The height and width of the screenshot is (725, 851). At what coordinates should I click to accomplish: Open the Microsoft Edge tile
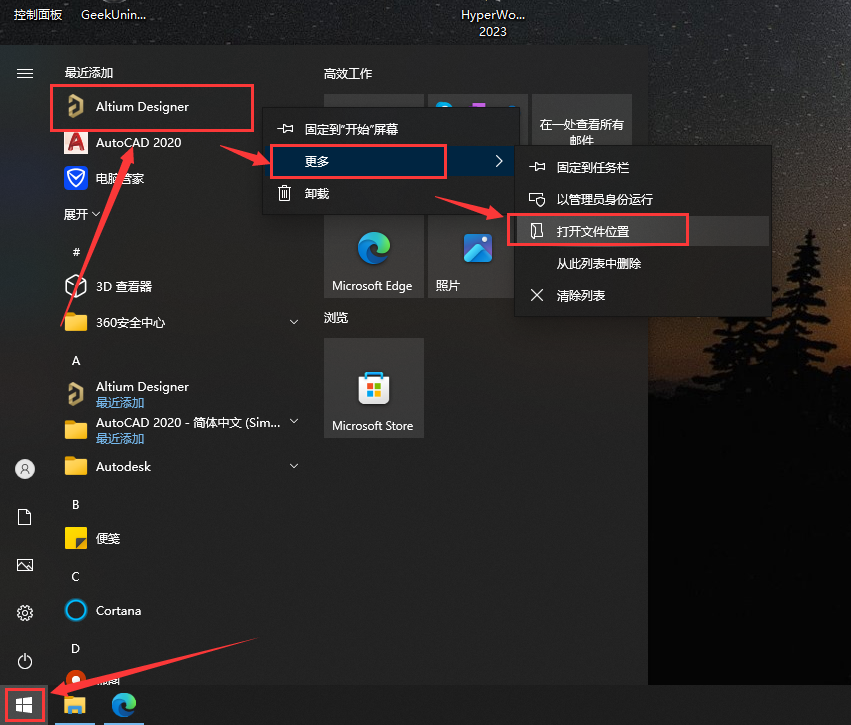coord(373,257)
